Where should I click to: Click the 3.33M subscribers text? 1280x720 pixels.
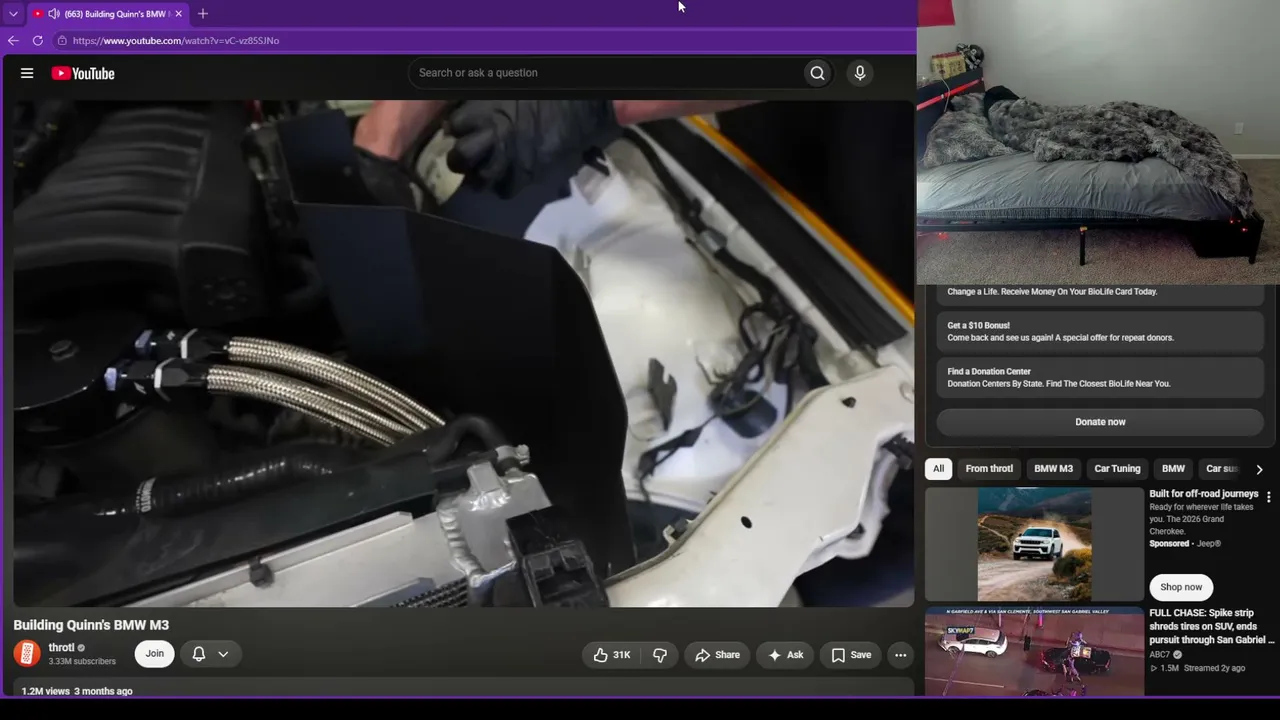click(x=82, y=661)
